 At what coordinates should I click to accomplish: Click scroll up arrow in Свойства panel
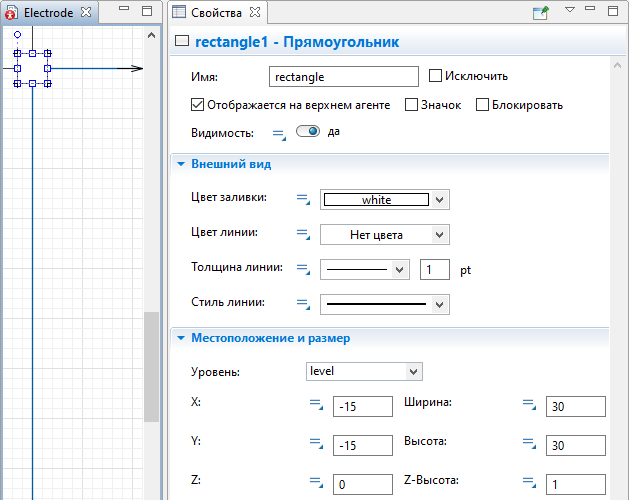pyautogui.click(x=617, y=65)
